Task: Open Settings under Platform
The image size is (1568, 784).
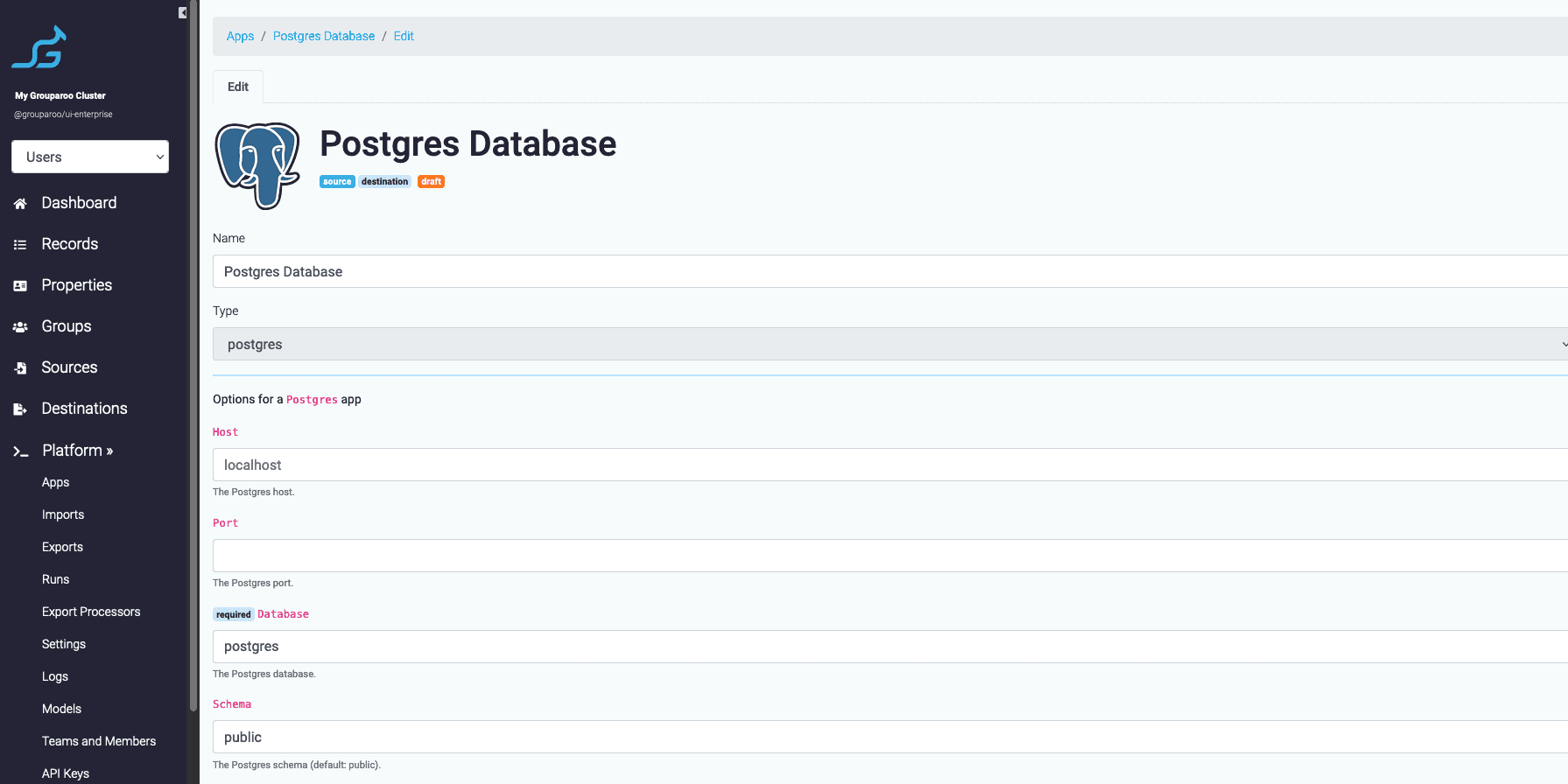Action: [x=64, y=644]
